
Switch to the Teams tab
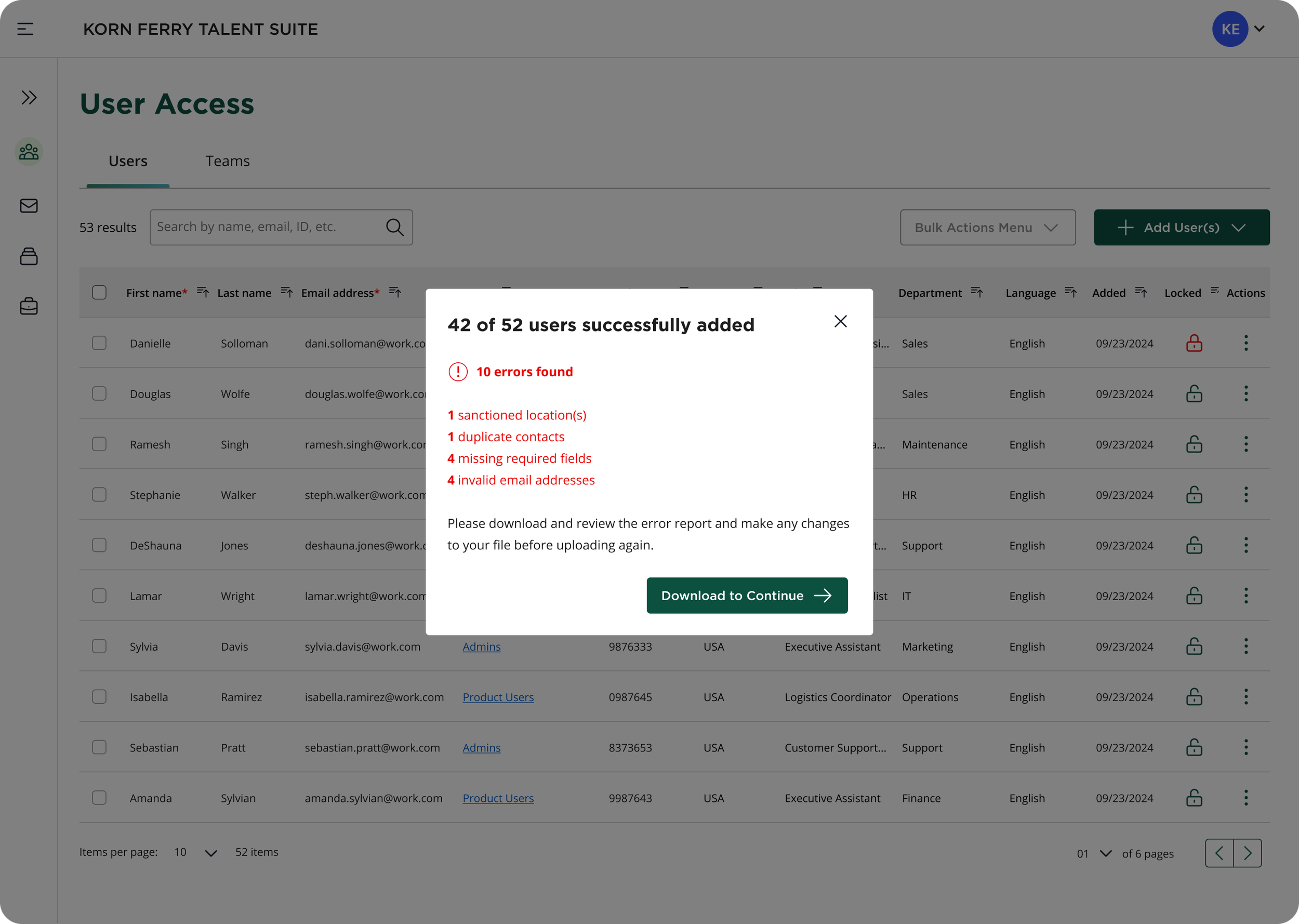pos(228,161)
